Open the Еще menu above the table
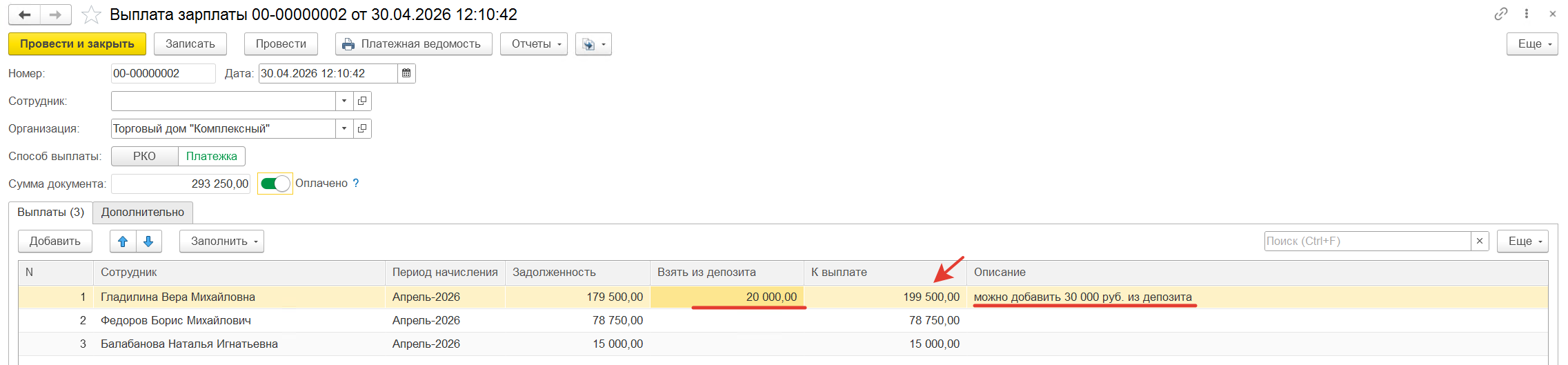Screen dimensions: 1568x365 (1522, 241)
